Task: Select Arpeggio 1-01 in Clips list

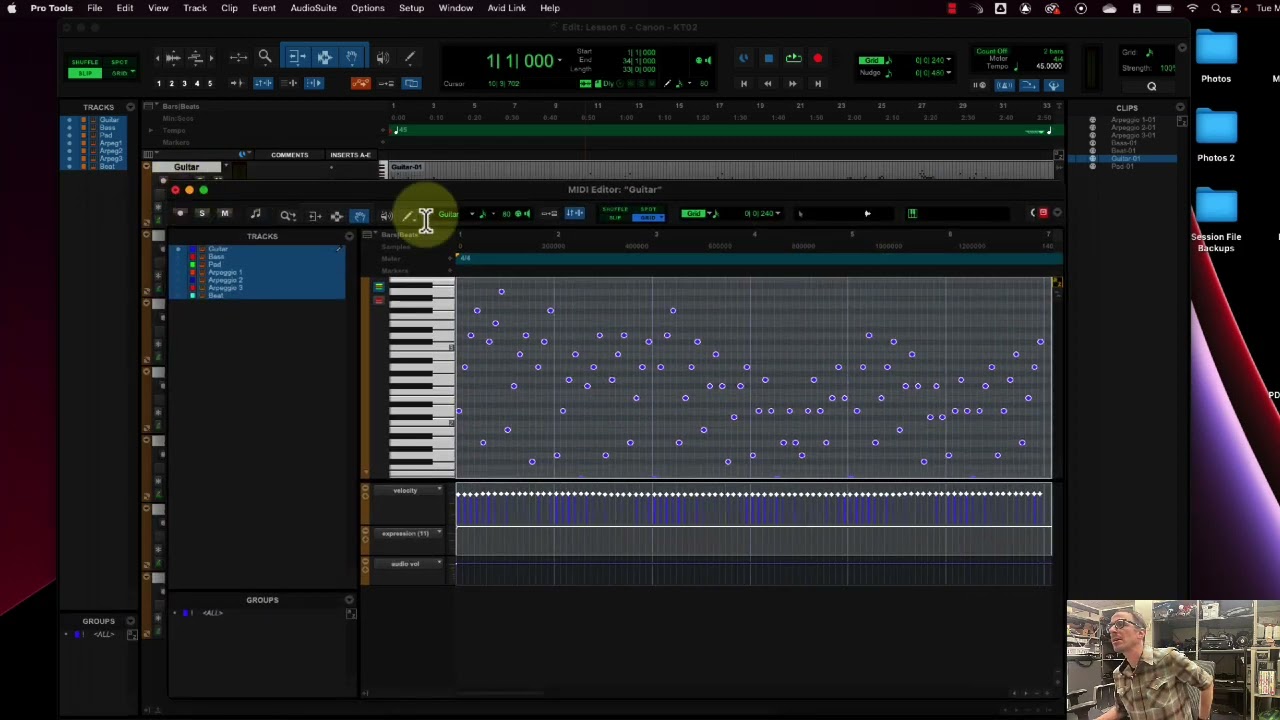Action: [1133, 120]
